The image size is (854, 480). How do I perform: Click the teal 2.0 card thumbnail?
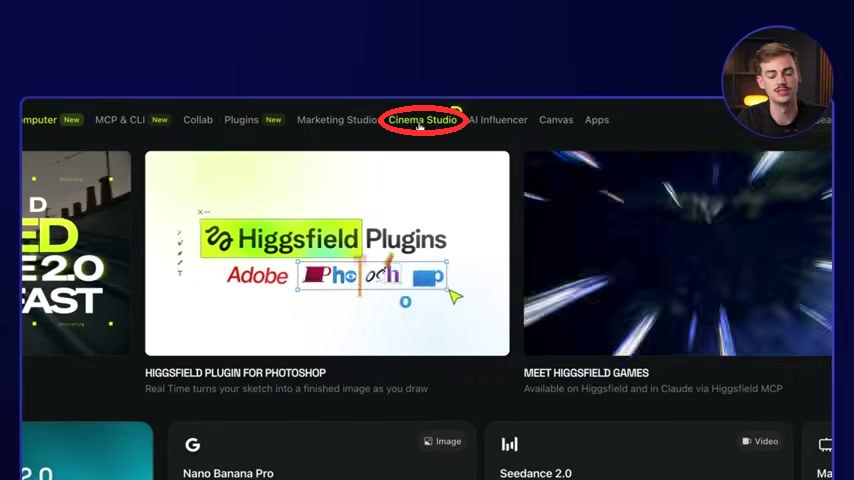[x=88, y=451]
